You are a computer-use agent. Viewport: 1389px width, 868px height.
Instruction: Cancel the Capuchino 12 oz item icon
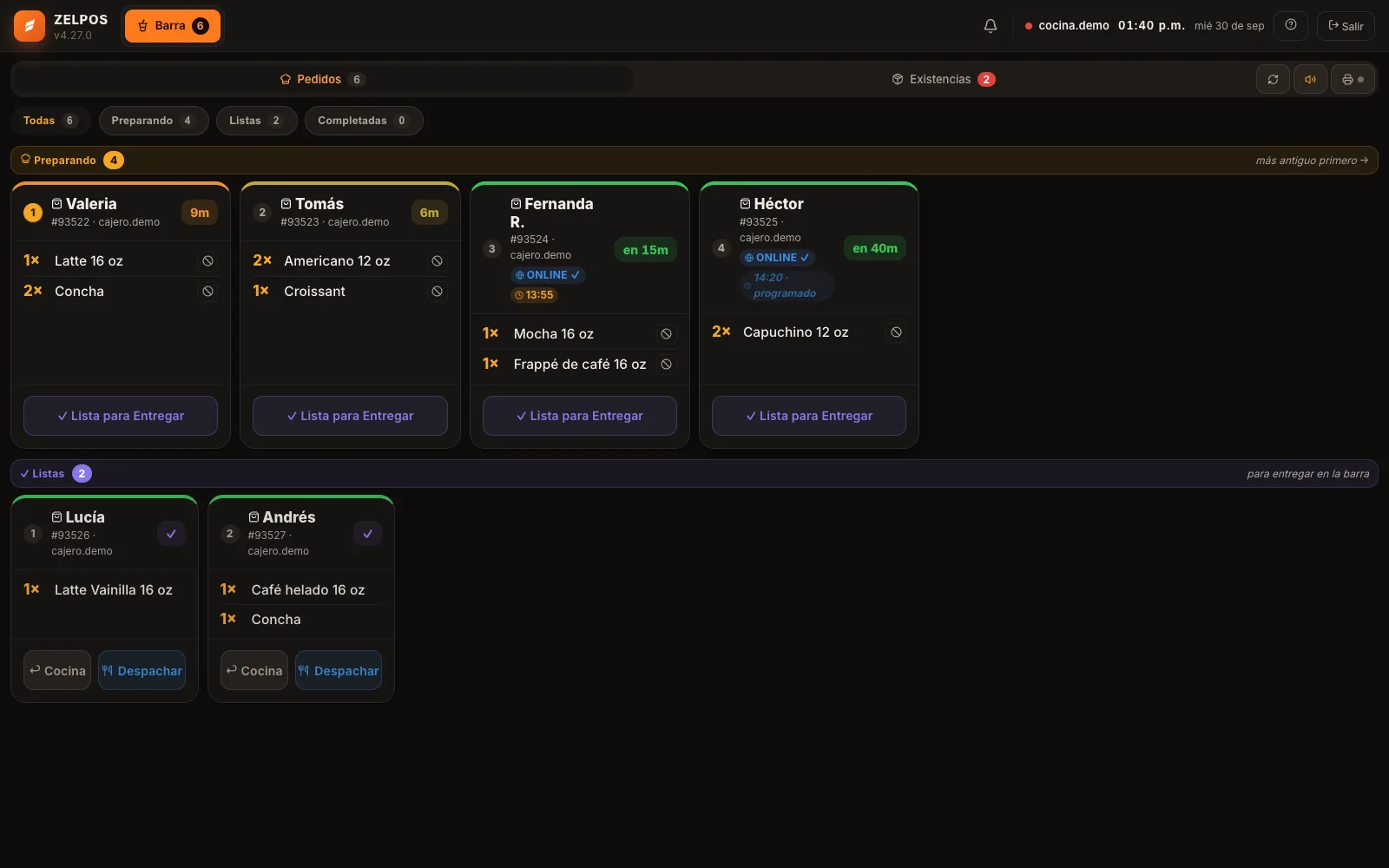896,332
